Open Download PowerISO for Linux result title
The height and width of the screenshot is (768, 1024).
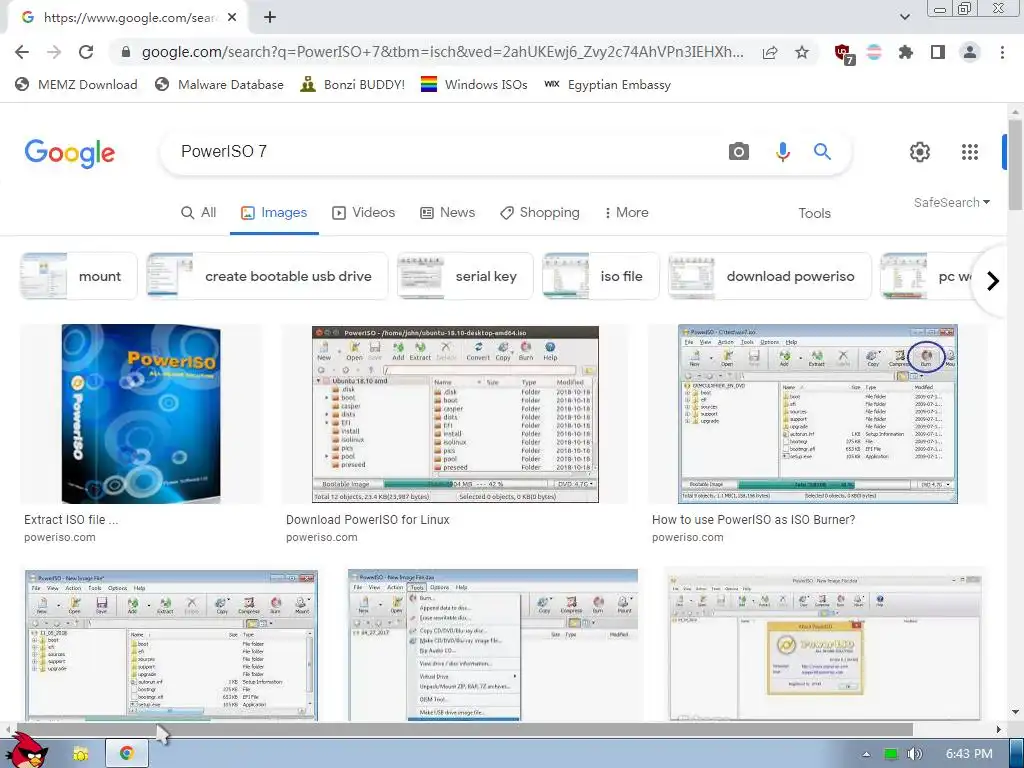coord(368,520)
